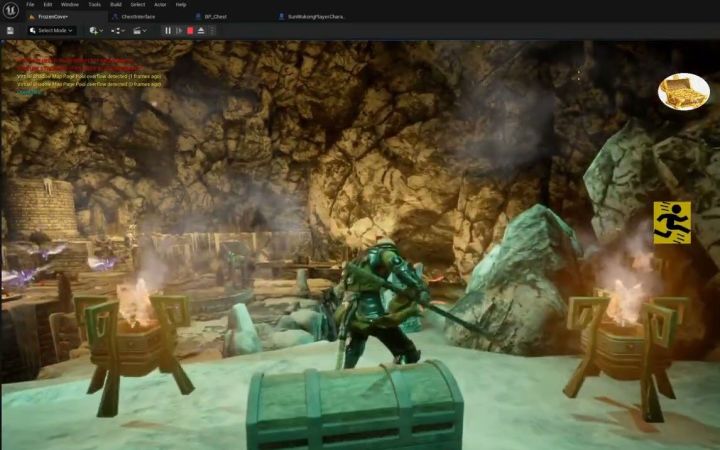Switch to the FrozenCove level tab
This screenshot has height=450, width=720.
66,17
